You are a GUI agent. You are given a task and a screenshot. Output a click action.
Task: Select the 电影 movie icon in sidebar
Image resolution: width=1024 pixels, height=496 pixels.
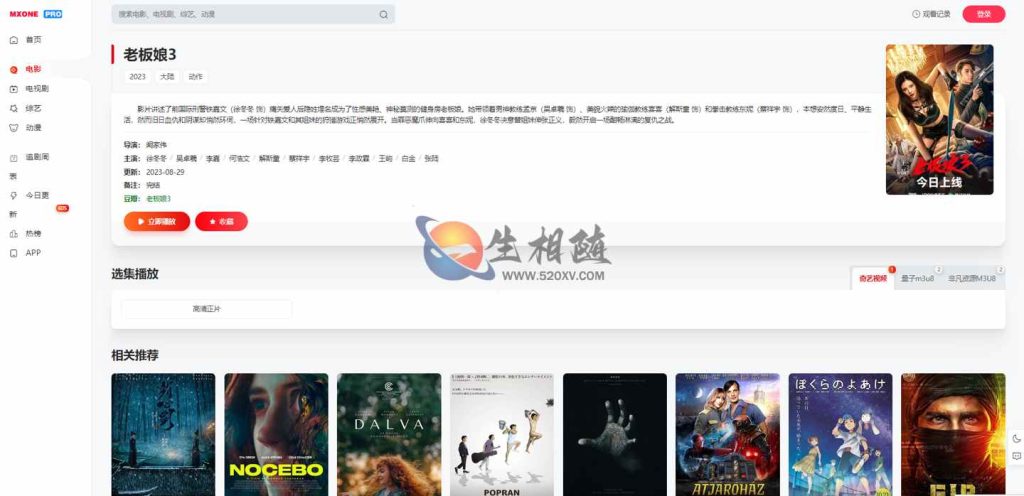point(14,69)
